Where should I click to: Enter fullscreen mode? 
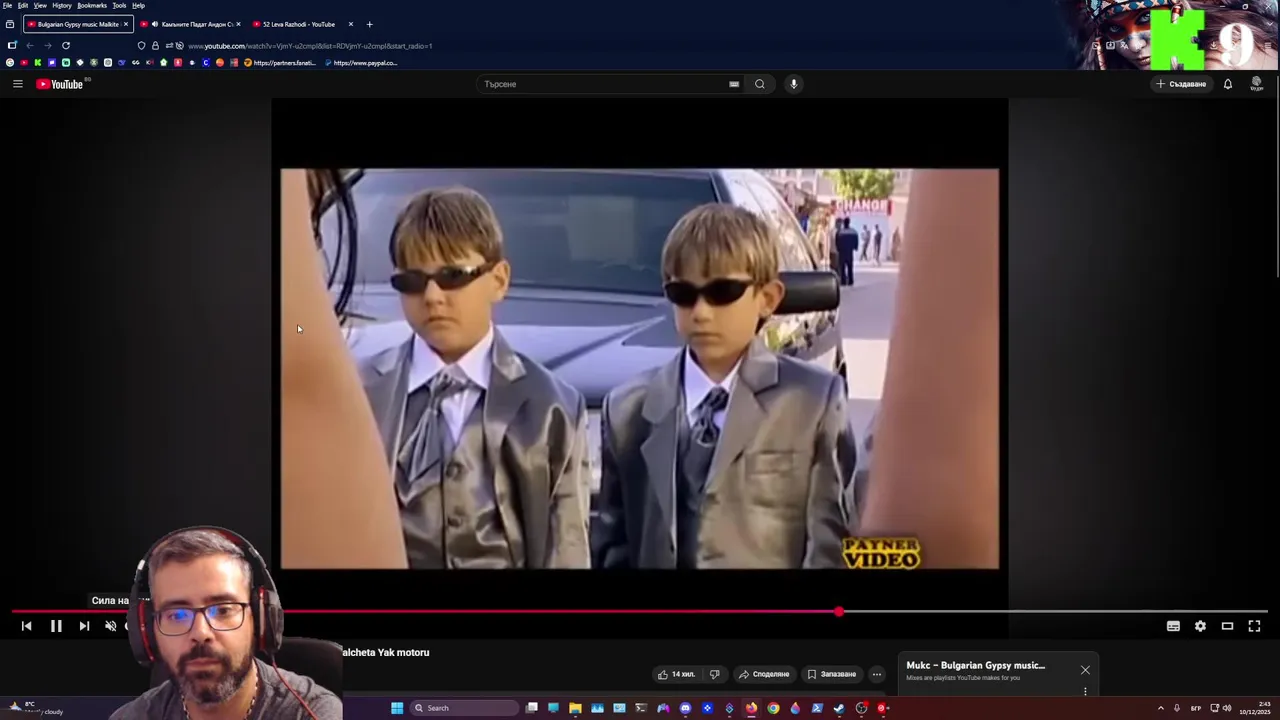(1254, 626)
